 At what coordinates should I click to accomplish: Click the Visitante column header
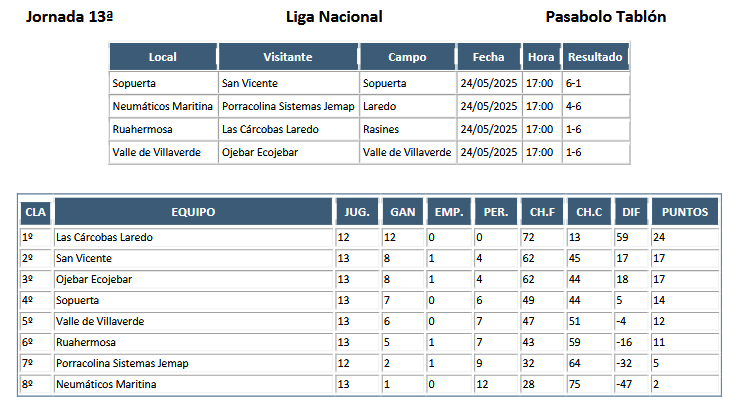point(288,57)
